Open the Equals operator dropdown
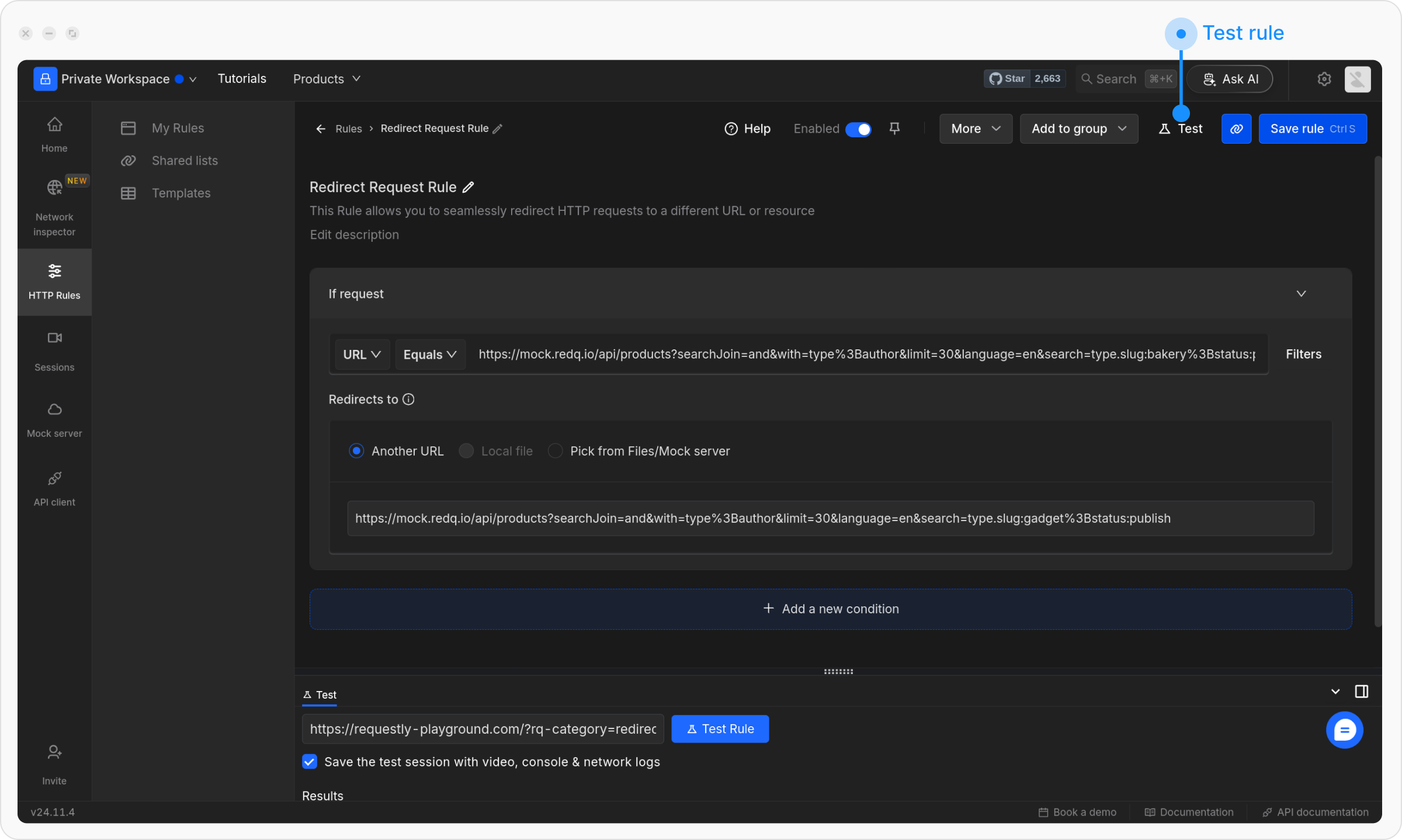The width and height of the screenshot is (1402, 840). click(430, 355)
